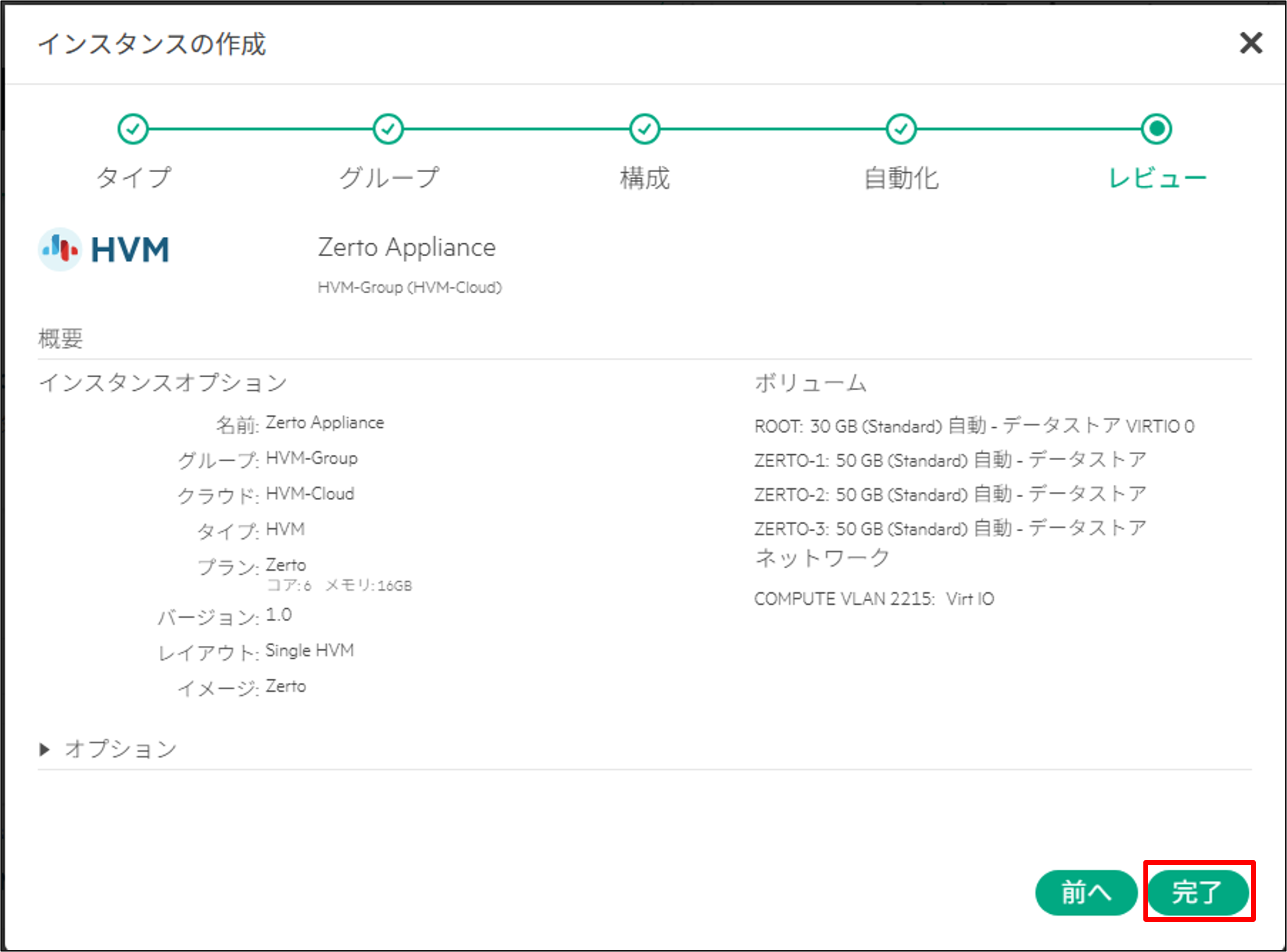Click the ボリューム heading
1287x952 pixels.
pyautogui.click(x=811, y=382)
